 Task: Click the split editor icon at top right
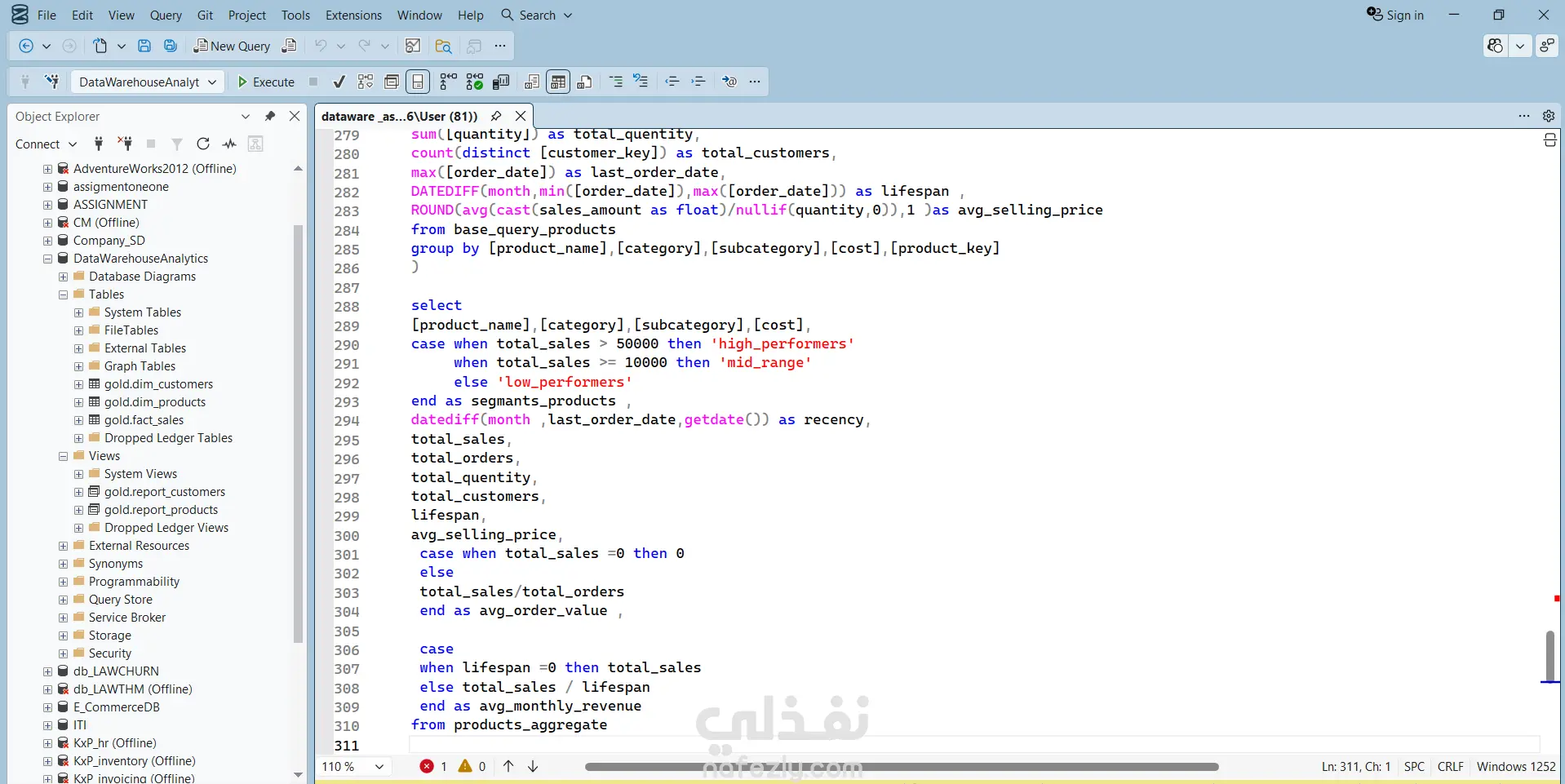(1550, 140)
